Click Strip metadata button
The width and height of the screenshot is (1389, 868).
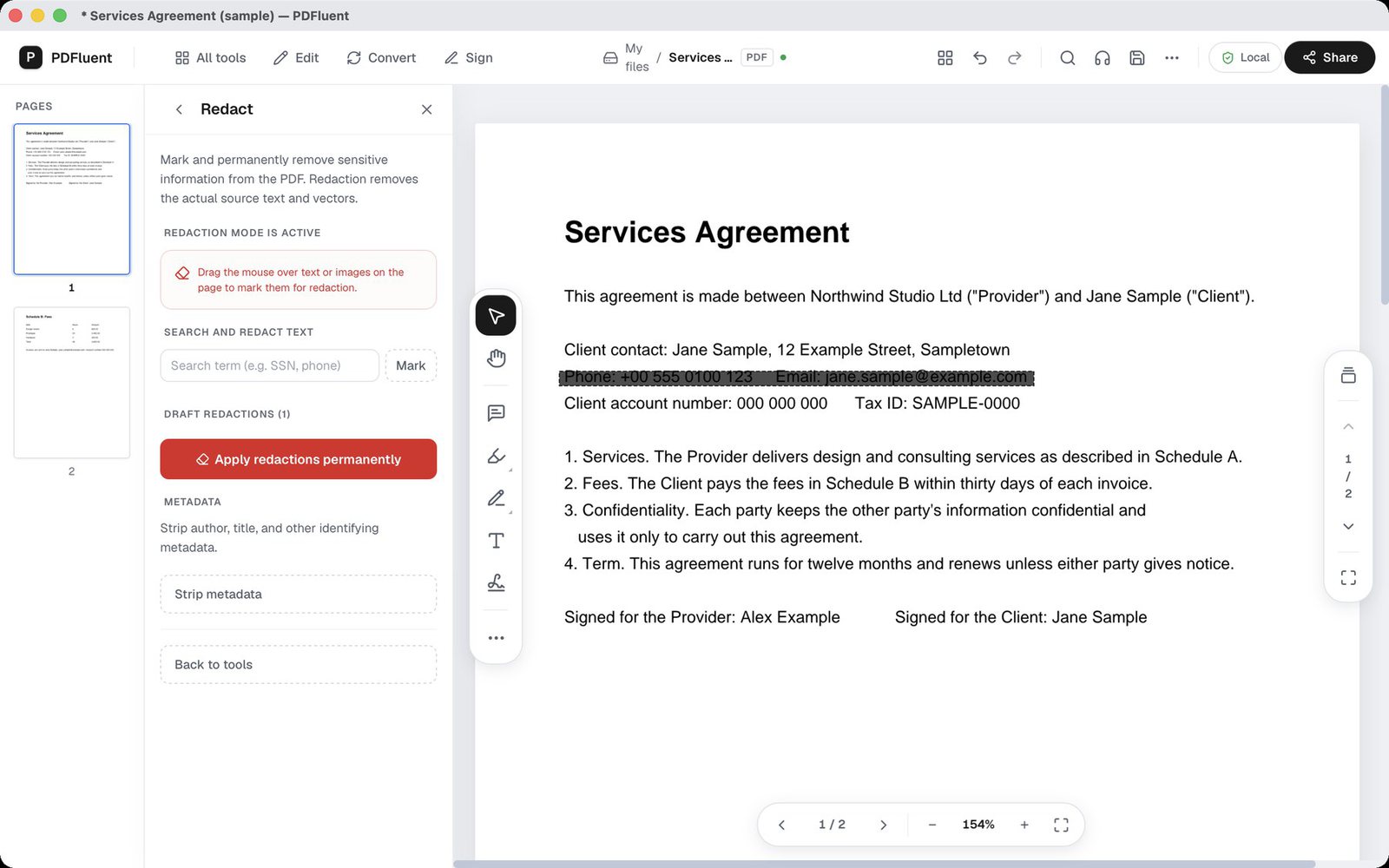point(298,595)
